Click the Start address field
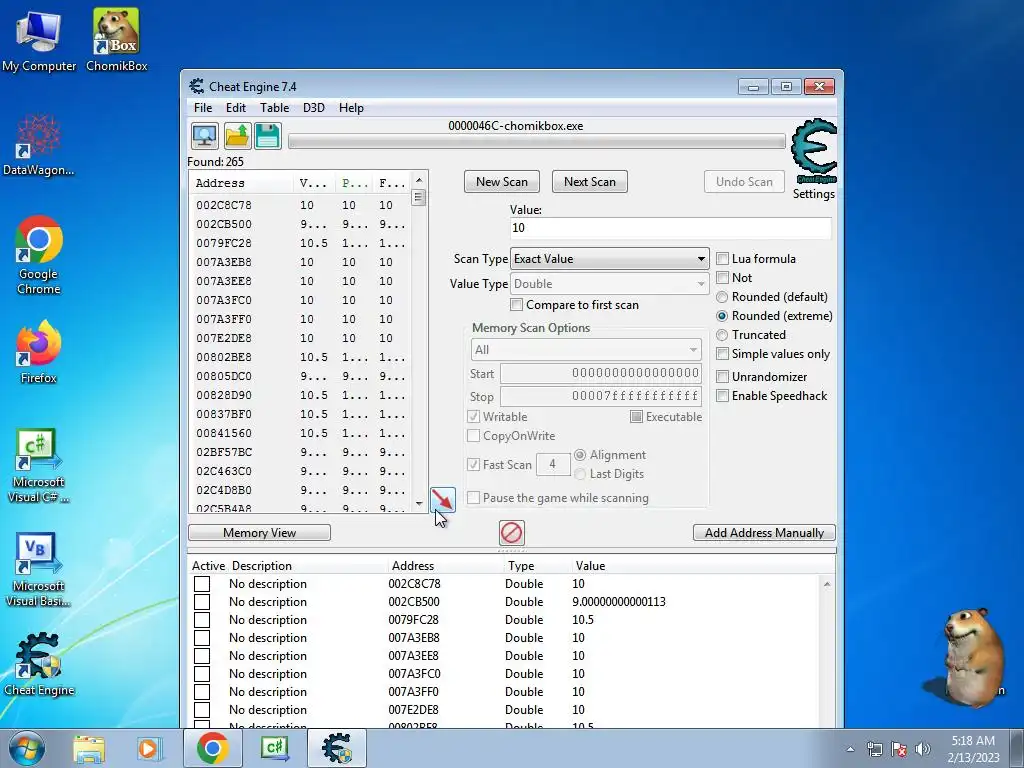Screen dimensions: 1024x768 tap(601, 374)
